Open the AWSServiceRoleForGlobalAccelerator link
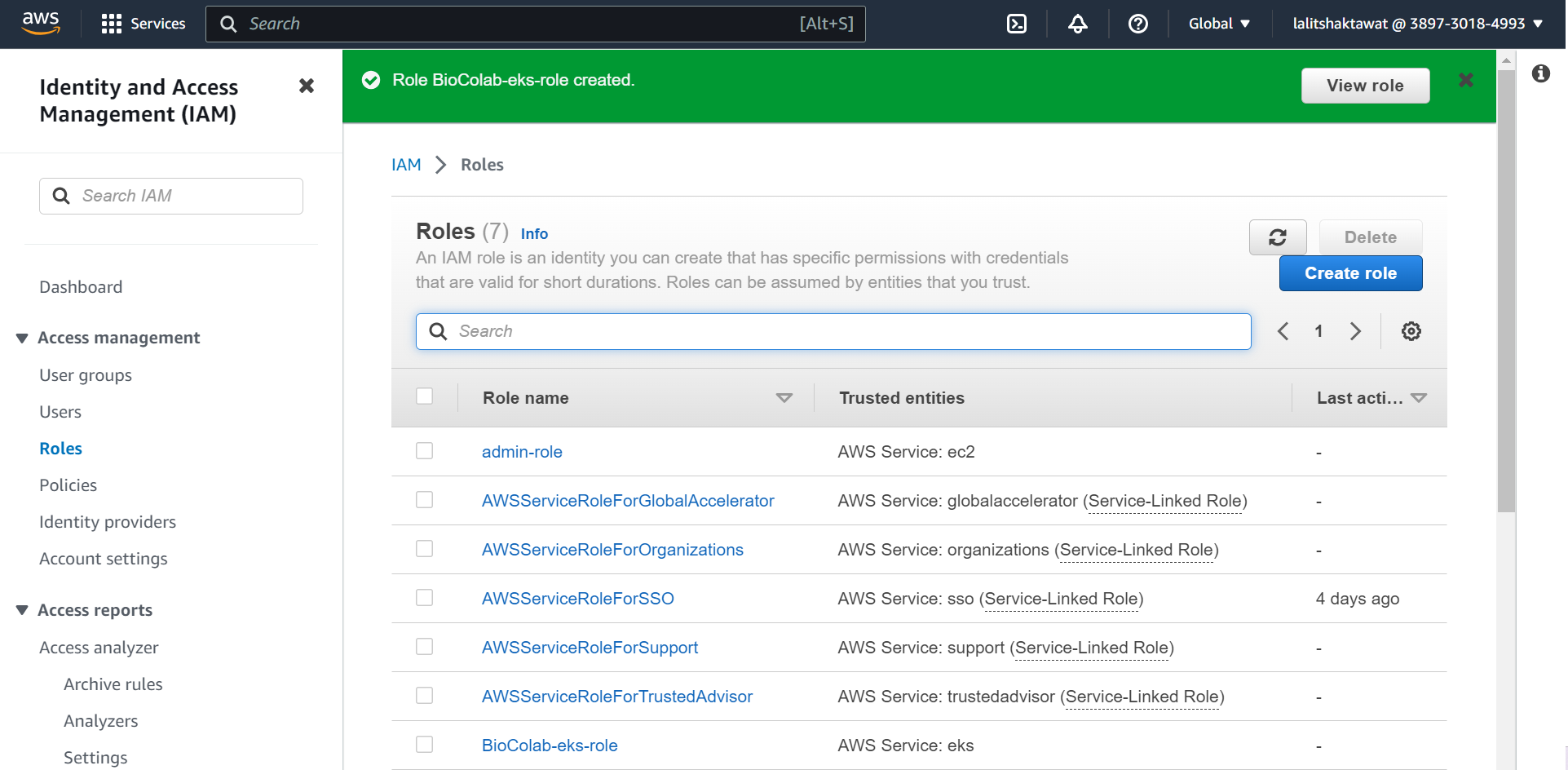 click(628, 501)
